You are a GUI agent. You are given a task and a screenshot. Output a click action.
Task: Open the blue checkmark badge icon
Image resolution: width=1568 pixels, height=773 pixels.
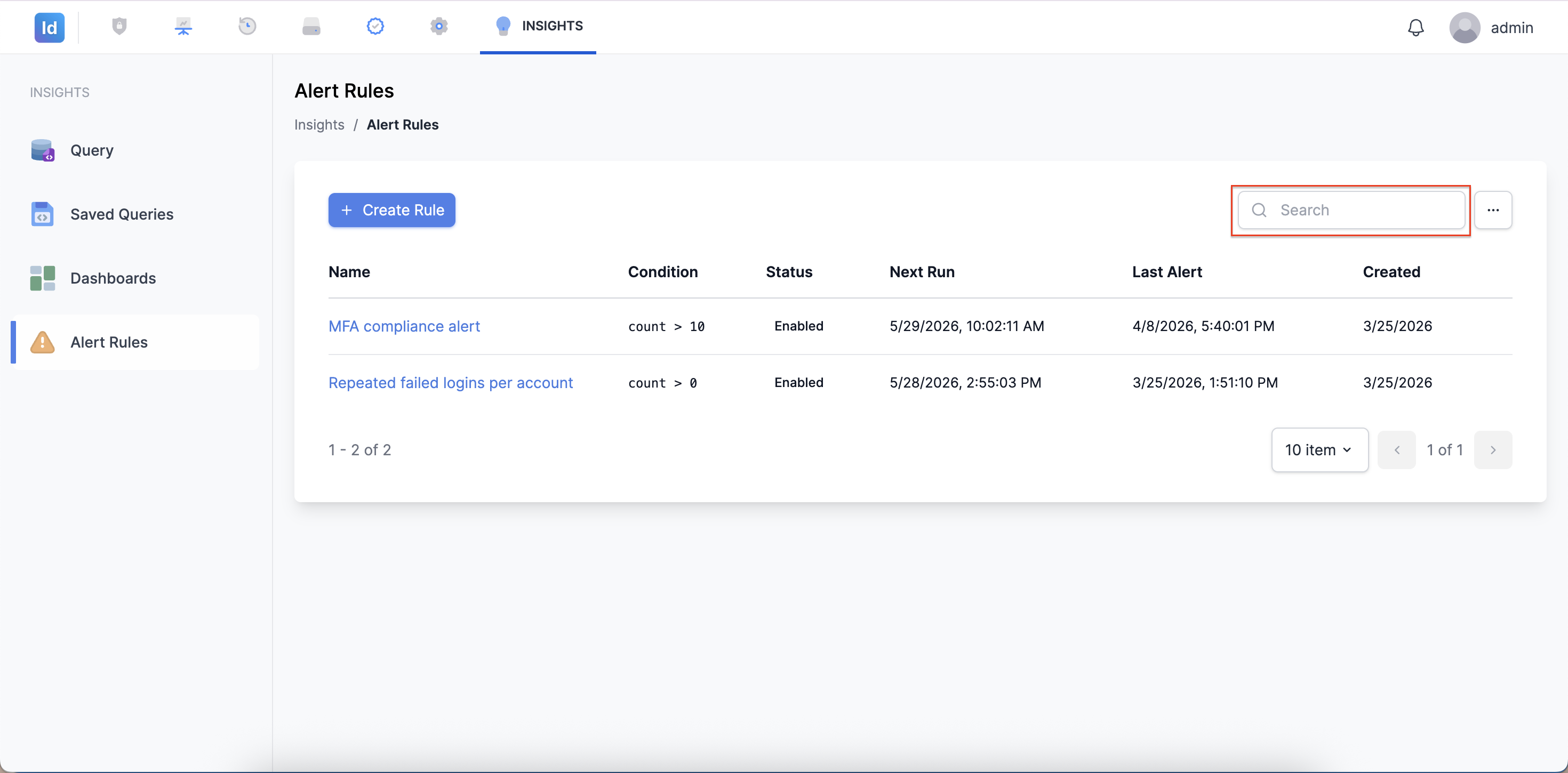375,26
